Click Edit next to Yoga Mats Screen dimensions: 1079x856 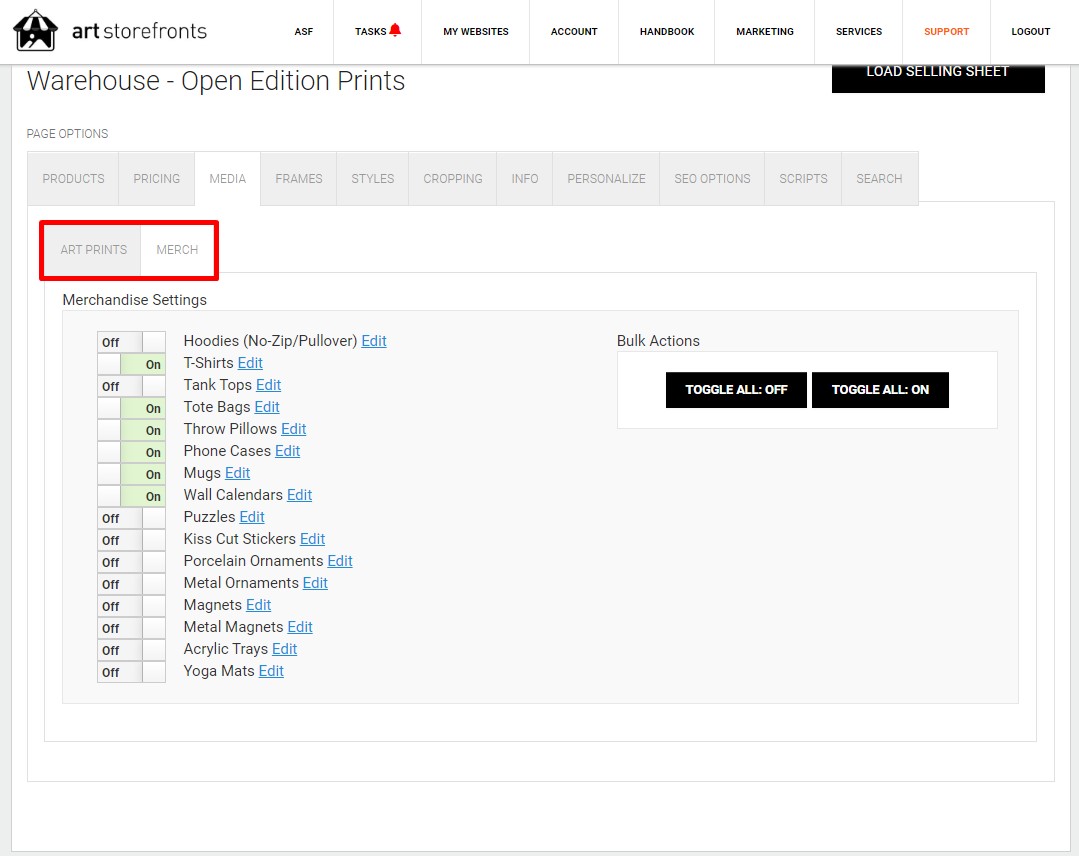(271, 672)
